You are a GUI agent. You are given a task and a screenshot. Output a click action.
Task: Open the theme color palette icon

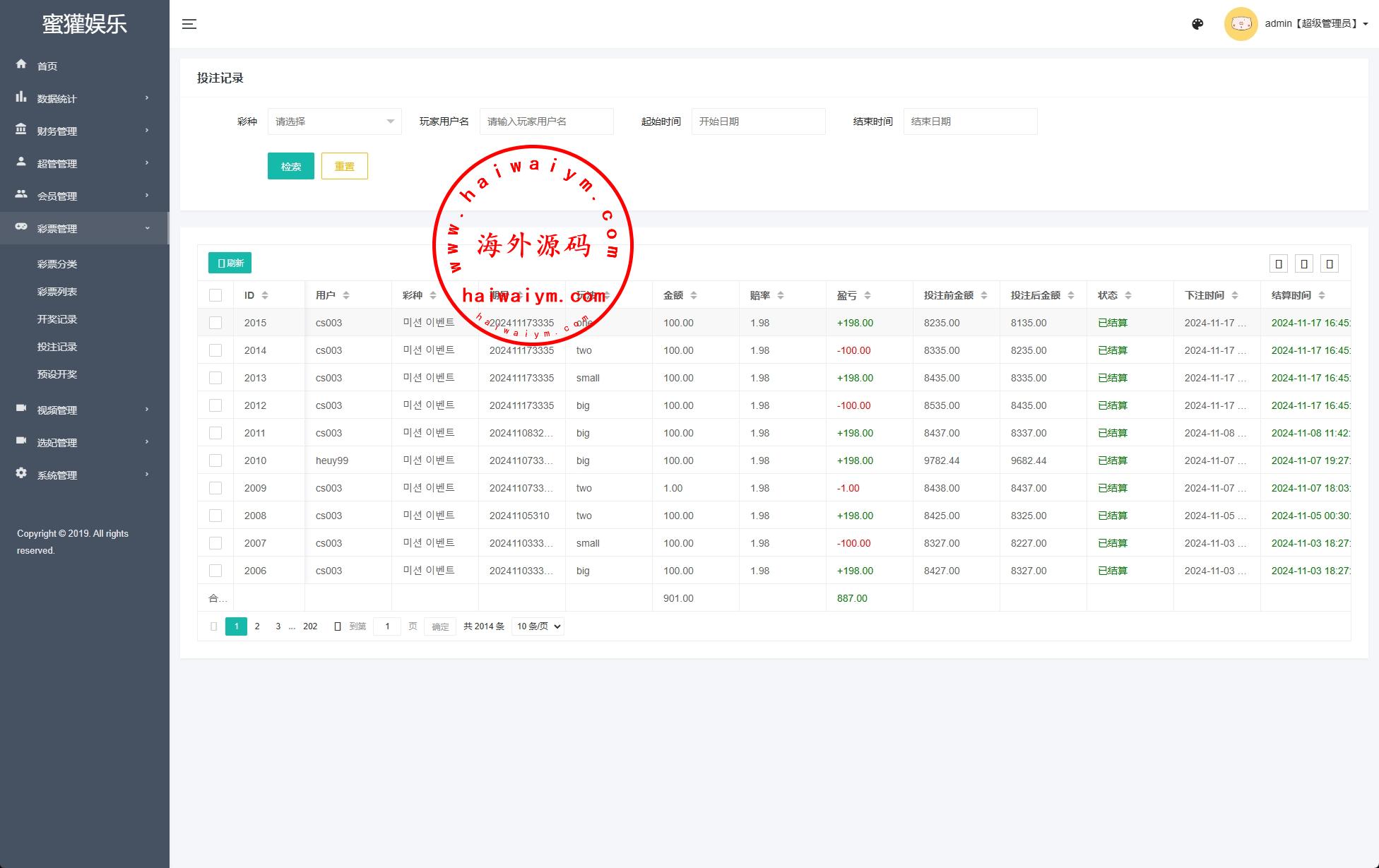click(x=1197, y=24)
